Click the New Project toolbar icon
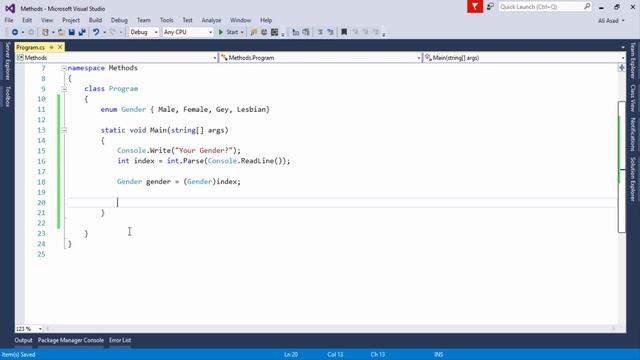640x360 pixels. (45, 32)
